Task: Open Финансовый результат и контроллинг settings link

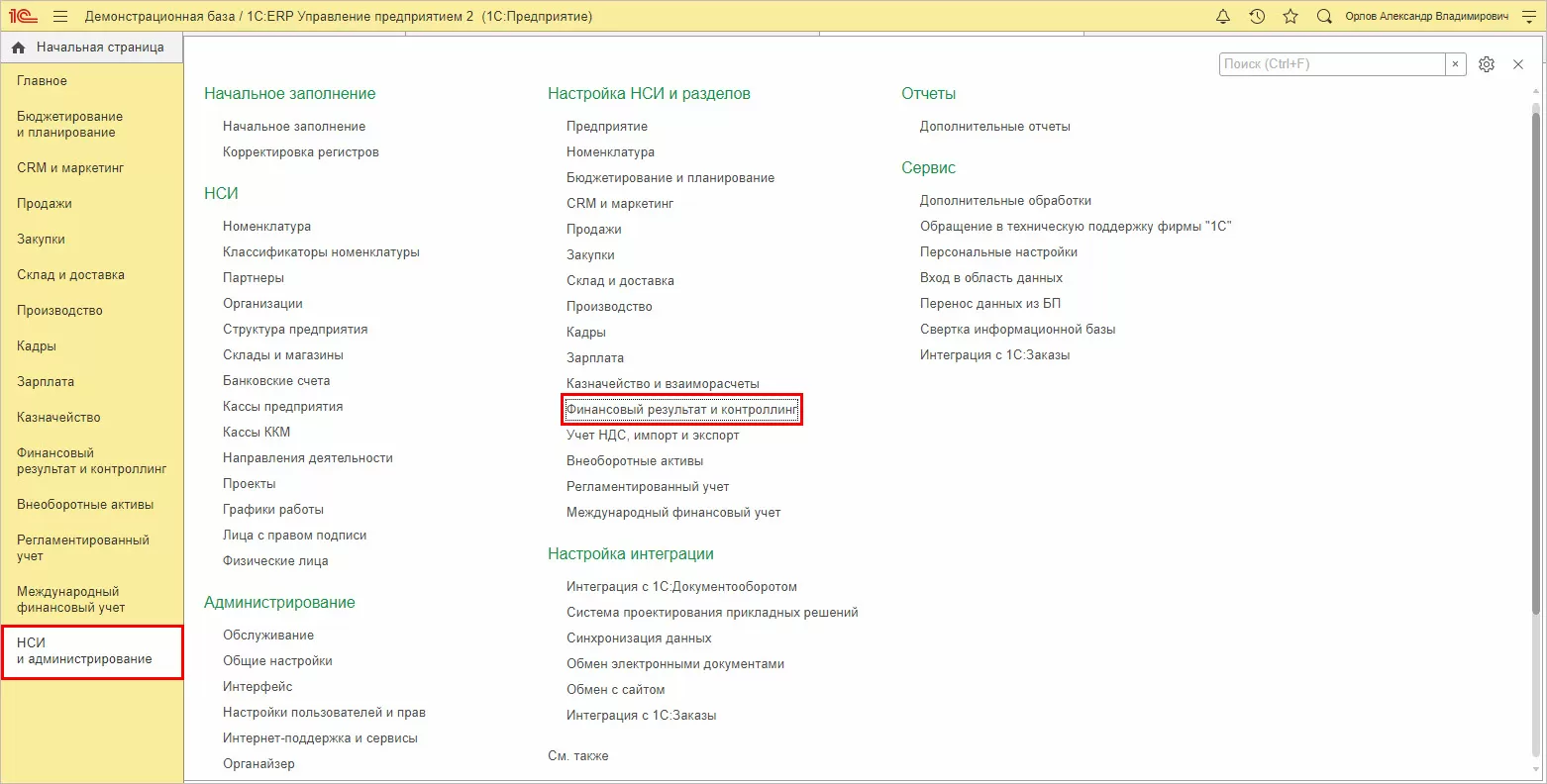Action: click(x=681, y=410)
